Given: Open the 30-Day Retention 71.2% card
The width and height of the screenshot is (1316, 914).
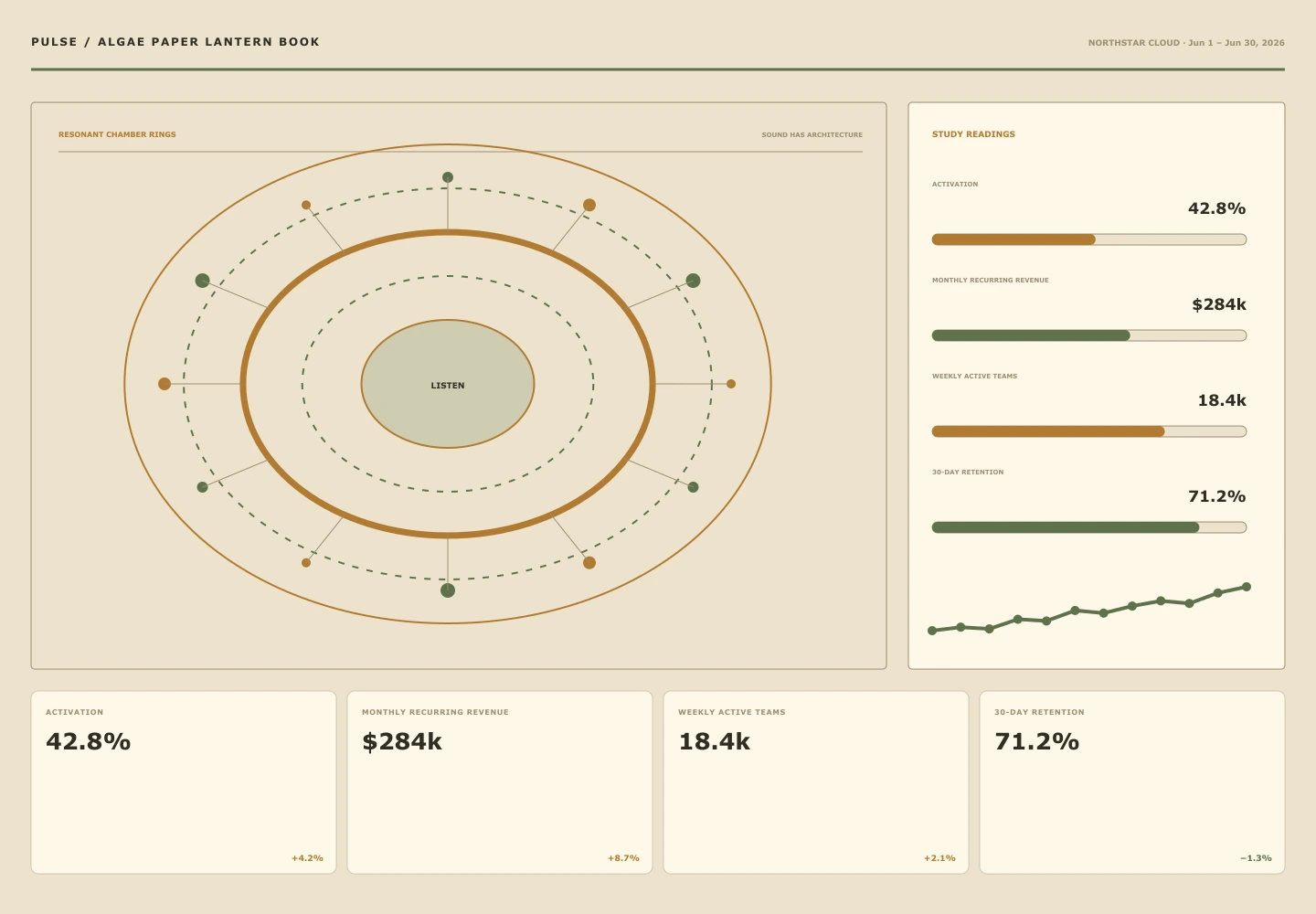Looking at the screenshot, I should [x=1132, y=782].
